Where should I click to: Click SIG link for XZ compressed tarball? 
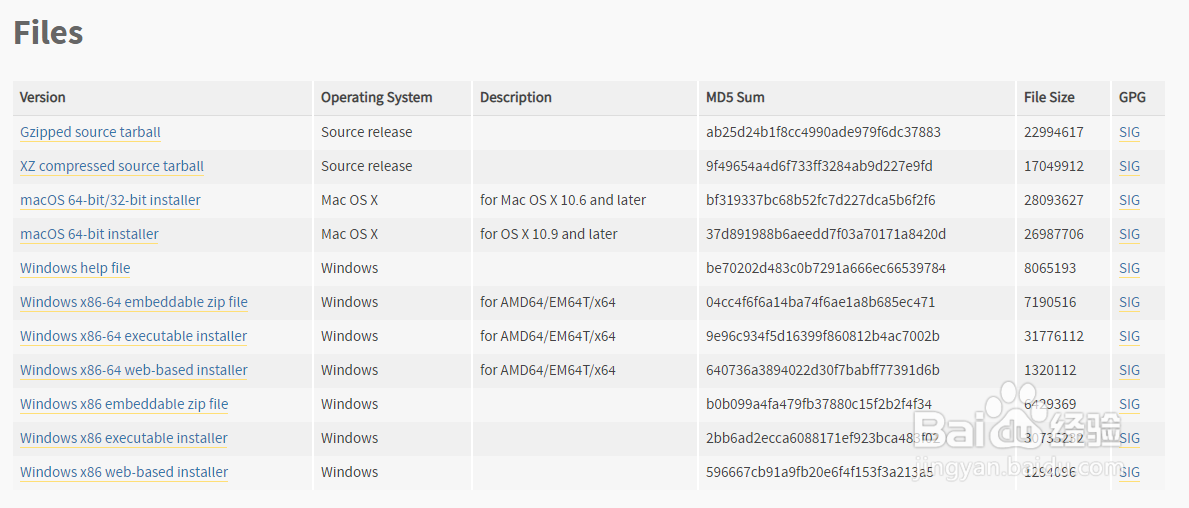pos(1129,166)
